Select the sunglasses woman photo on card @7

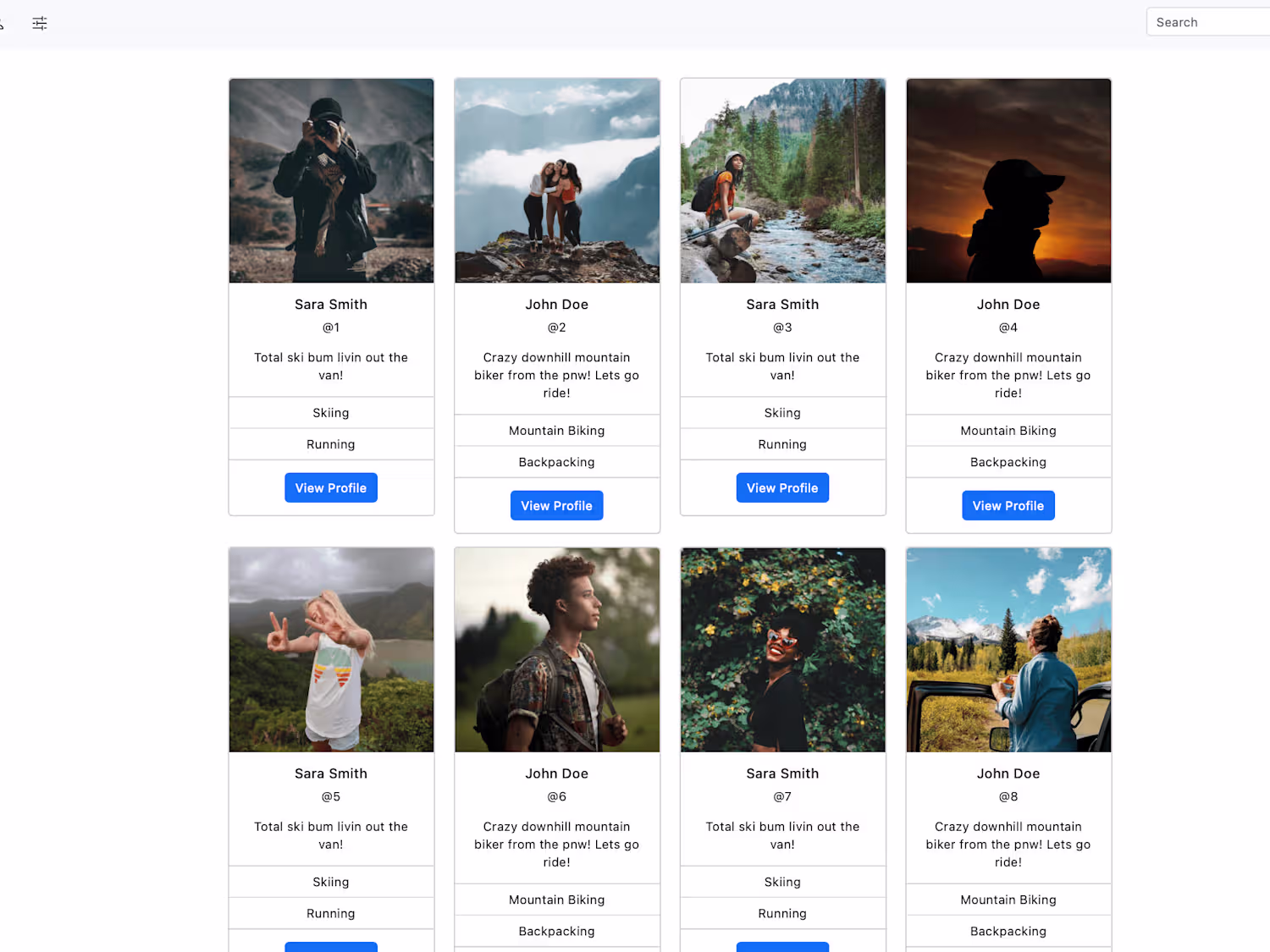tap(783, 650)
